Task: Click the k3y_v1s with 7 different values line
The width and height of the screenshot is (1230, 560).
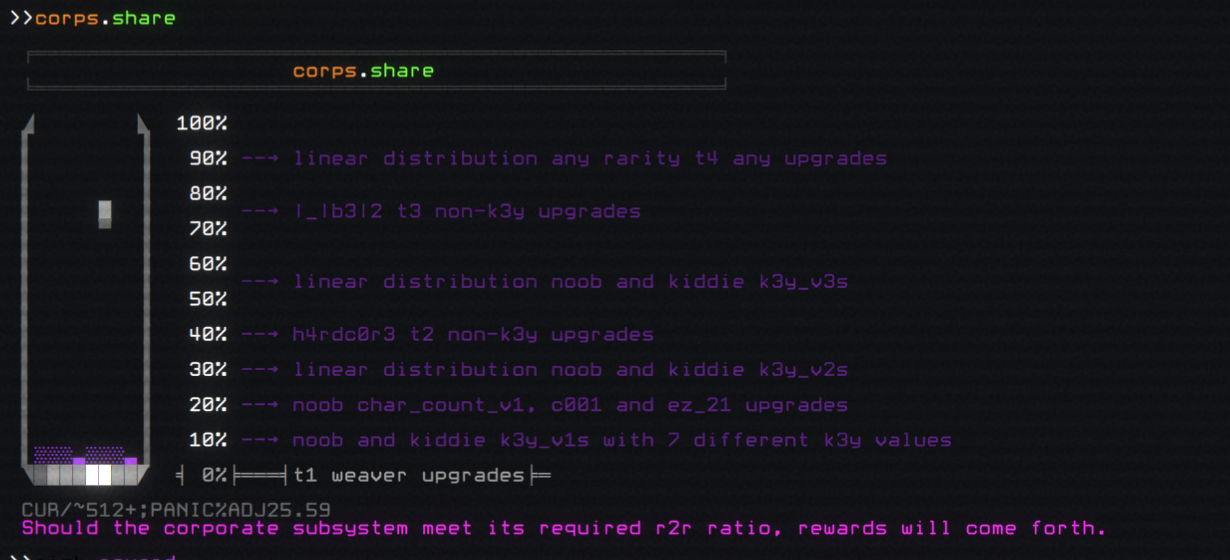Action: 621,440
